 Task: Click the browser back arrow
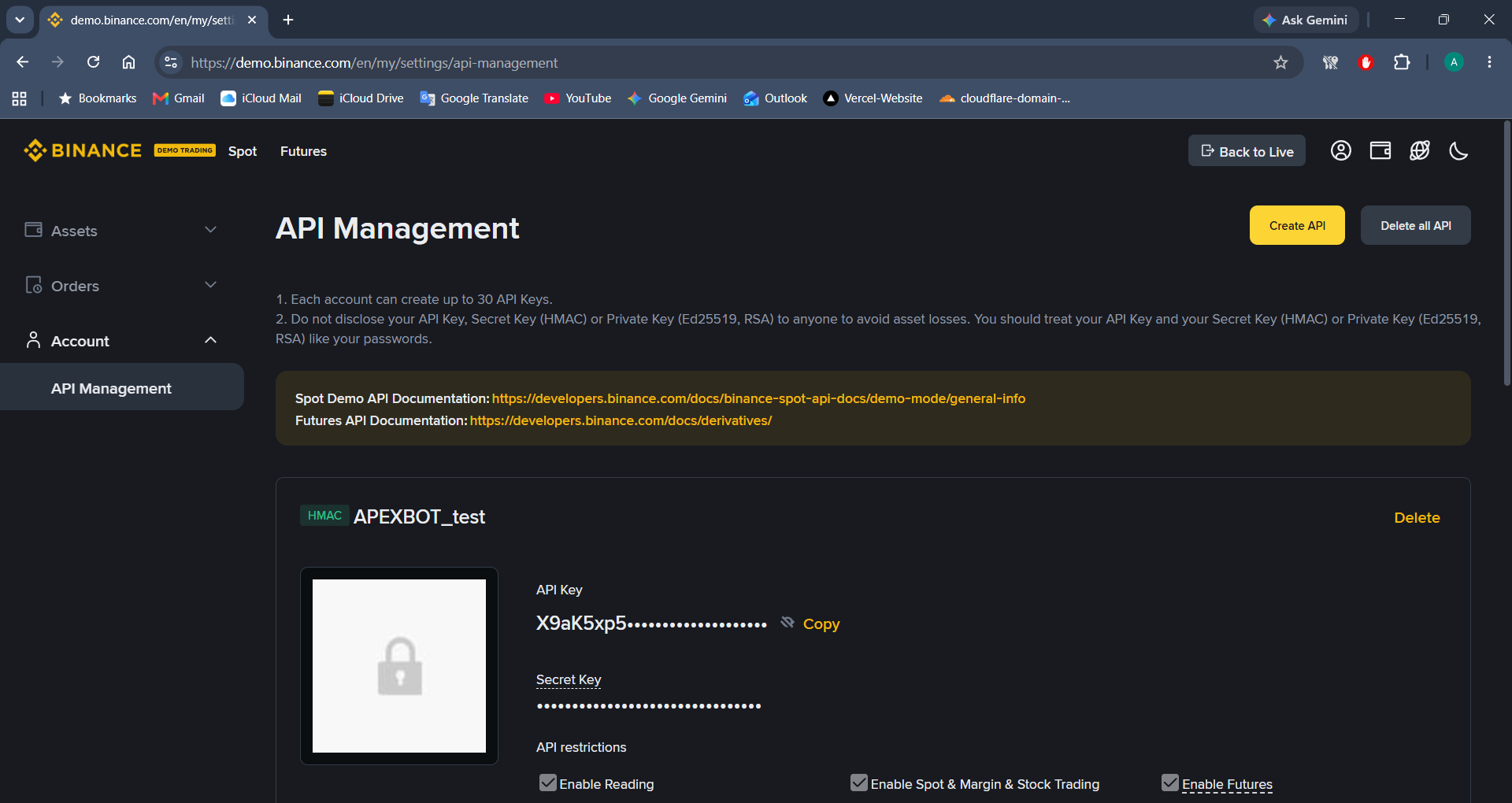point(22,62)
